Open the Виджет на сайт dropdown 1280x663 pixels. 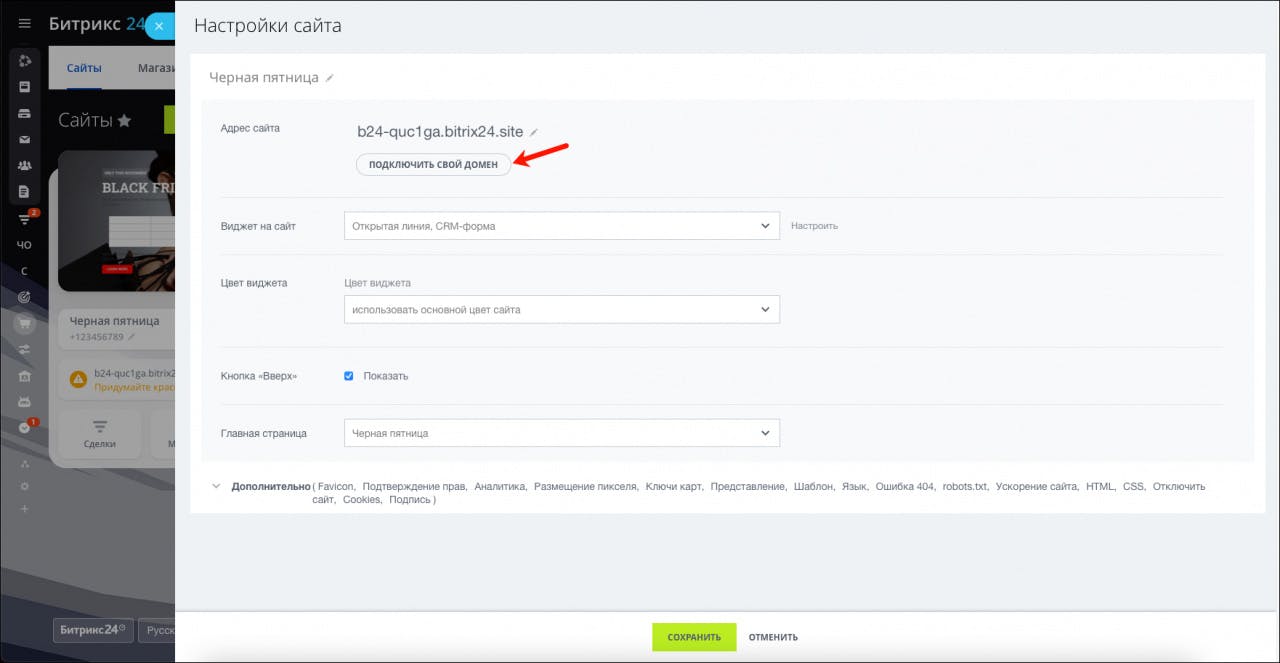point(561,226)
